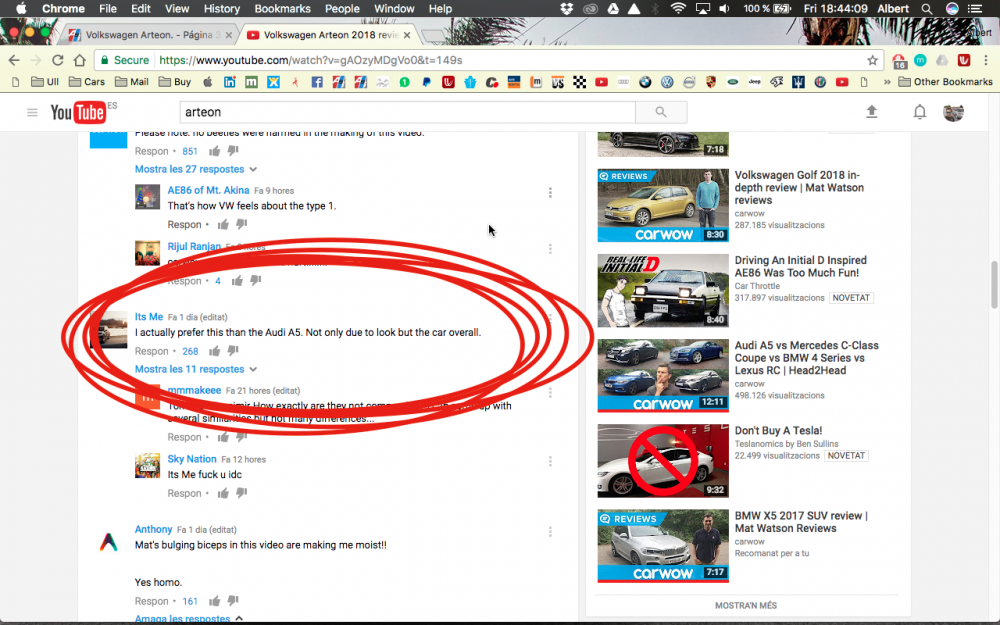
Task: Dislike Anthony's comment with 161 likes
Action: pyautogui.click(x=233, y=601)
